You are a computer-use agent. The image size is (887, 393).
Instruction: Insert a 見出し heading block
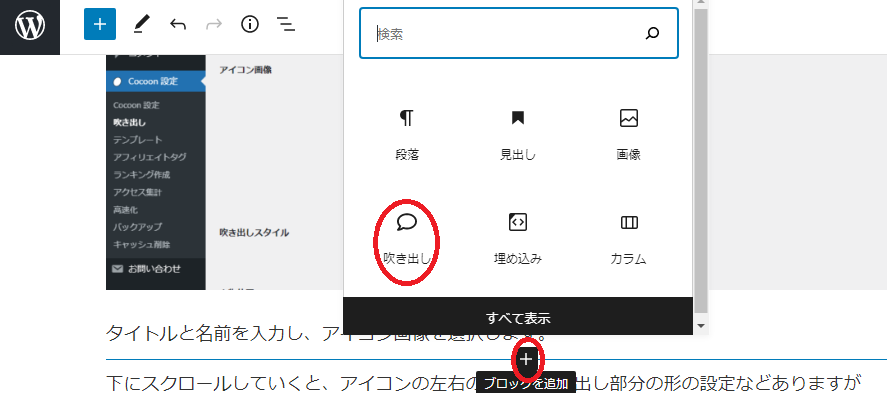pyautogui.click(x=518, y=135)
